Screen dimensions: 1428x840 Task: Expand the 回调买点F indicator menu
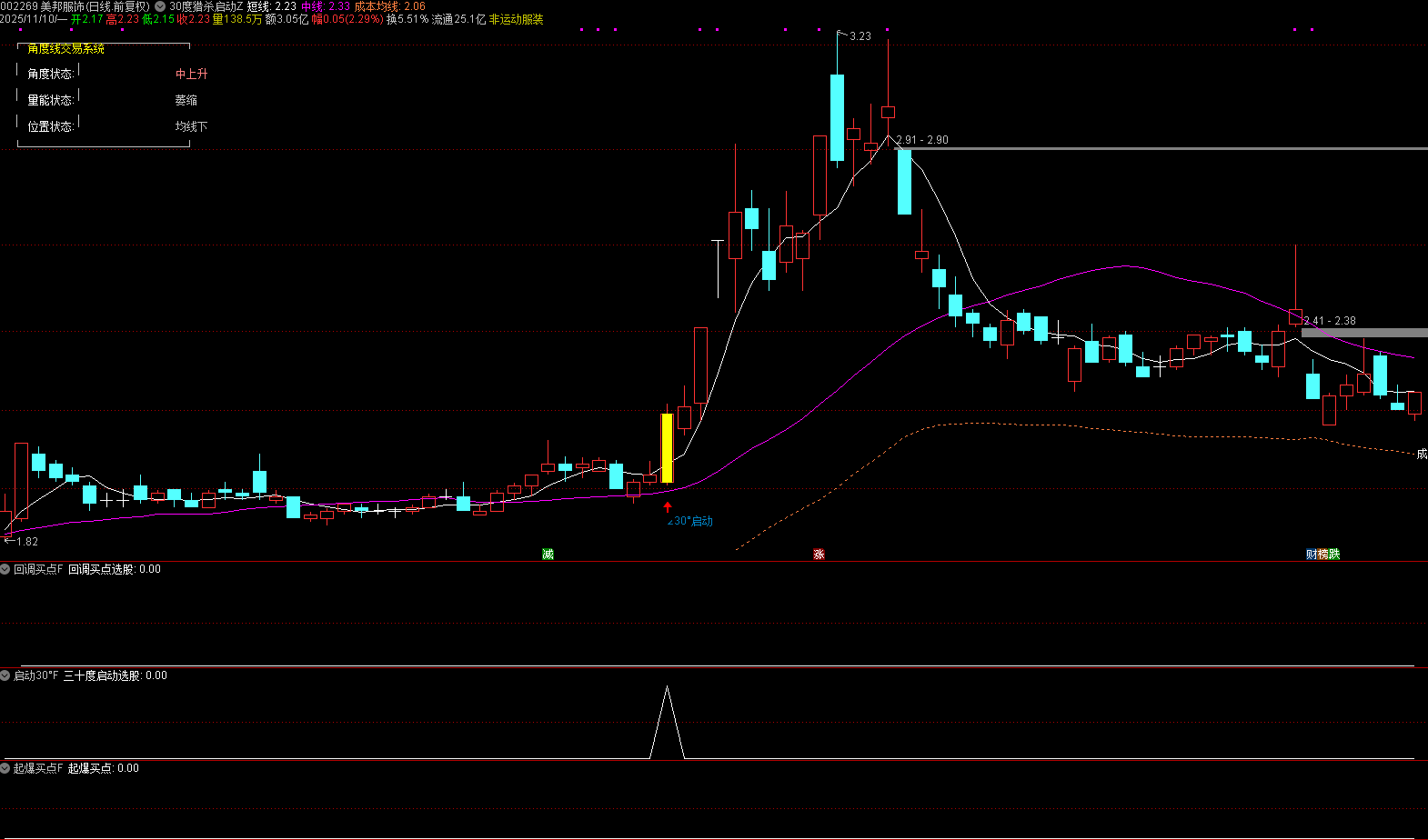5,569
